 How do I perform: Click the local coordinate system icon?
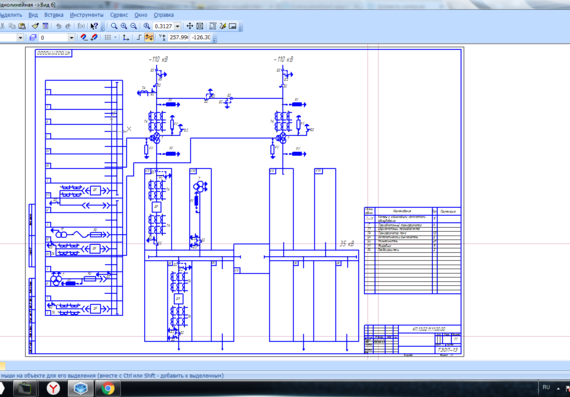(126, 37)
